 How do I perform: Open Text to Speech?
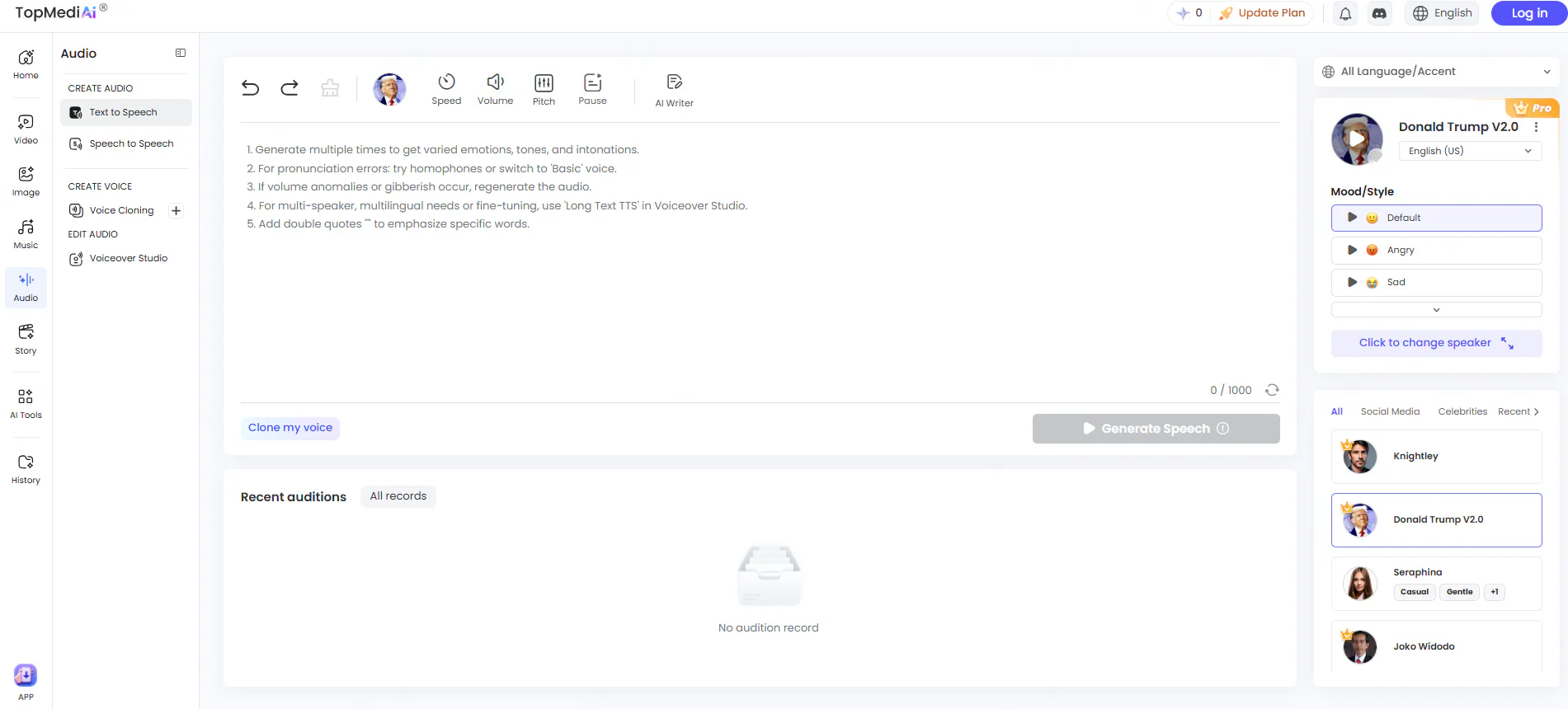[x=125, y=113]
